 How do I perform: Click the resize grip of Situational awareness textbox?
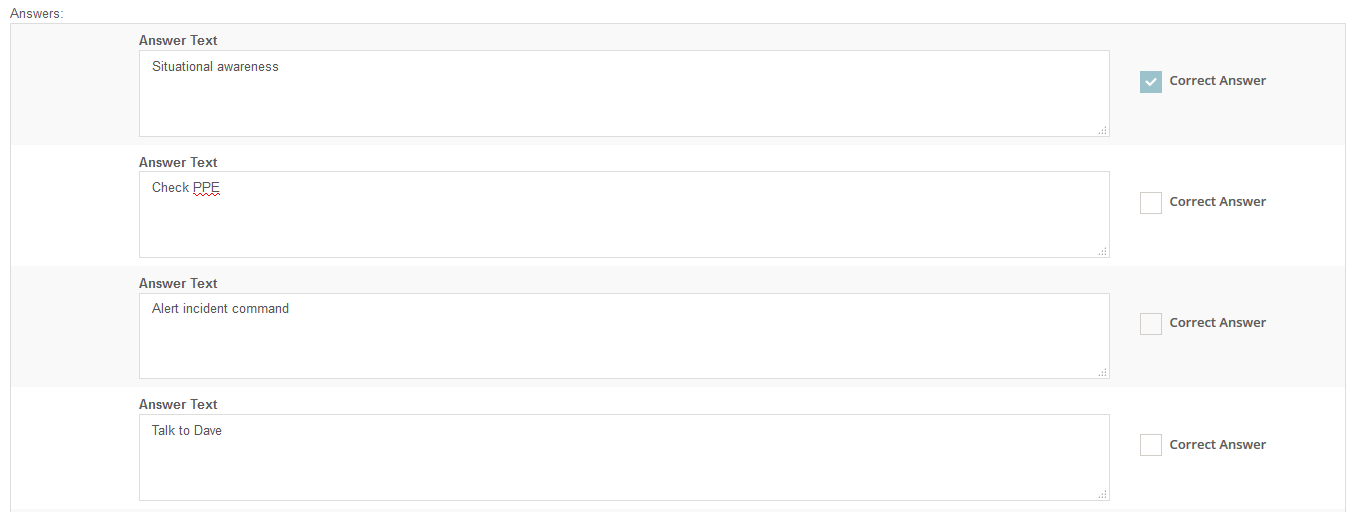[1102, 130]
